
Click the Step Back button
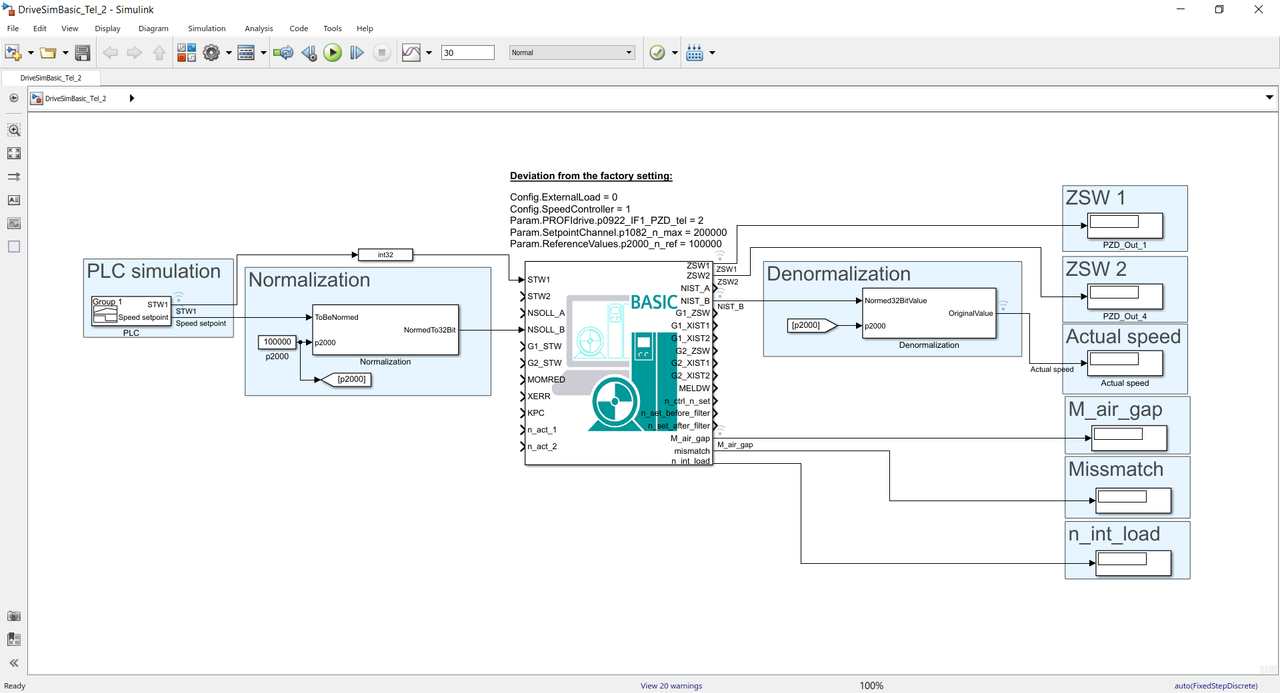(x=309, y=53)
